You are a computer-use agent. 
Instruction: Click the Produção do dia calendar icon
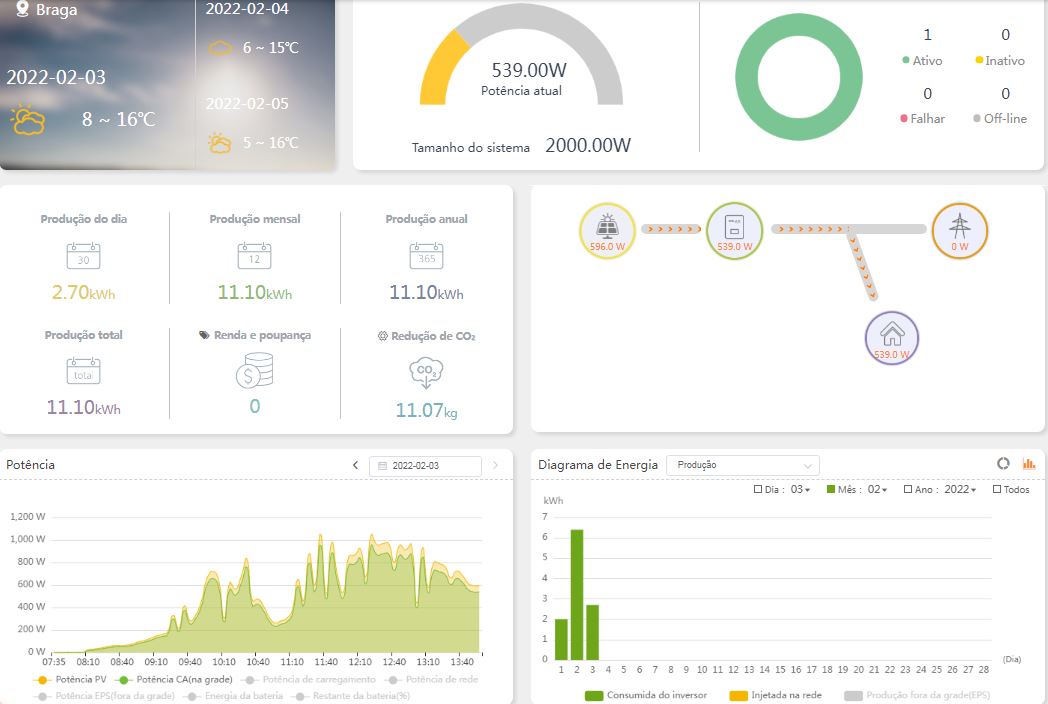coord(84,256)
